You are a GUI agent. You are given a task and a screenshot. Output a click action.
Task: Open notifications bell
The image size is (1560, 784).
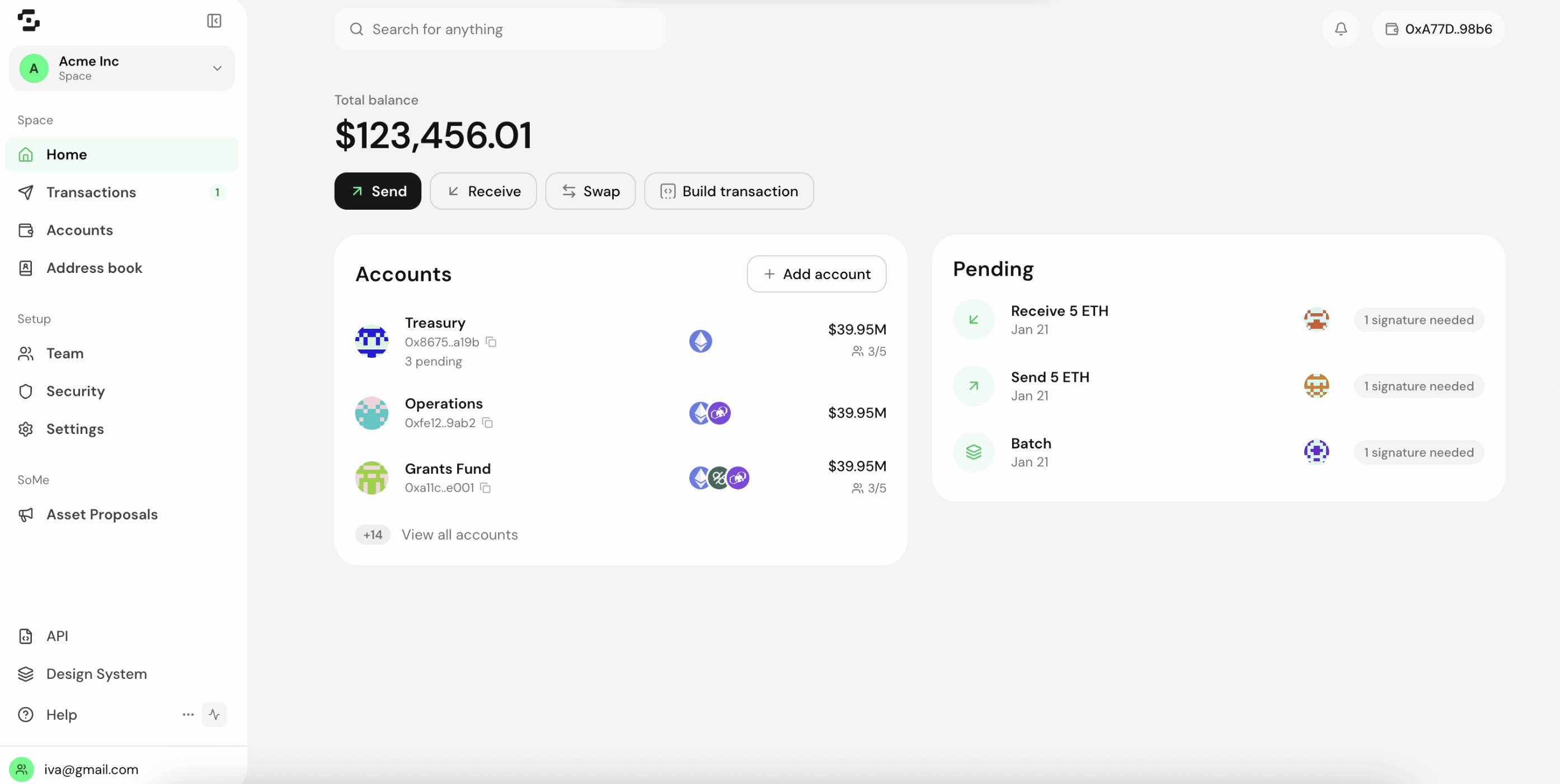1341,29
